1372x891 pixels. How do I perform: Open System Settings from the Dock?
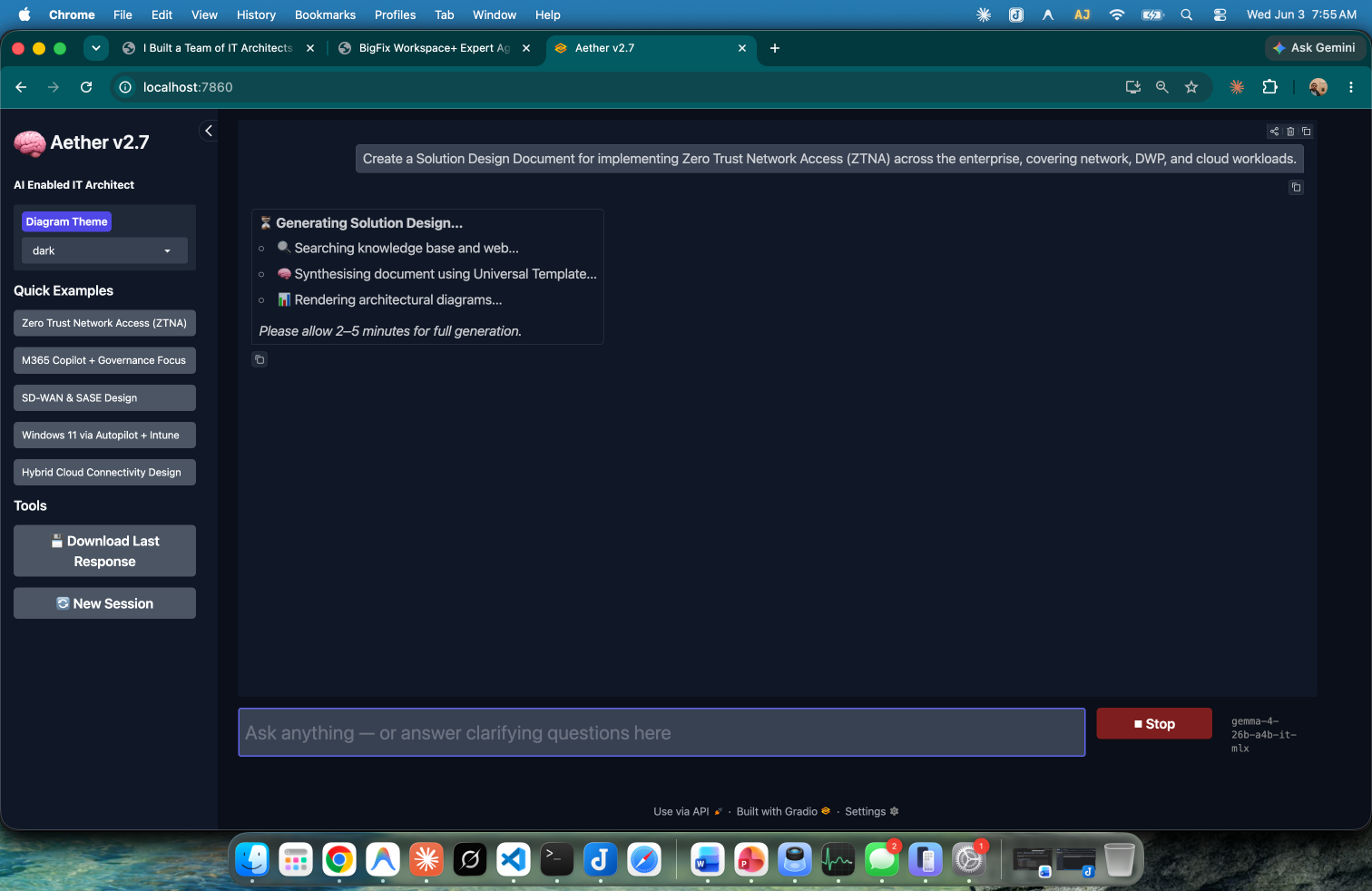click(969, 859)
